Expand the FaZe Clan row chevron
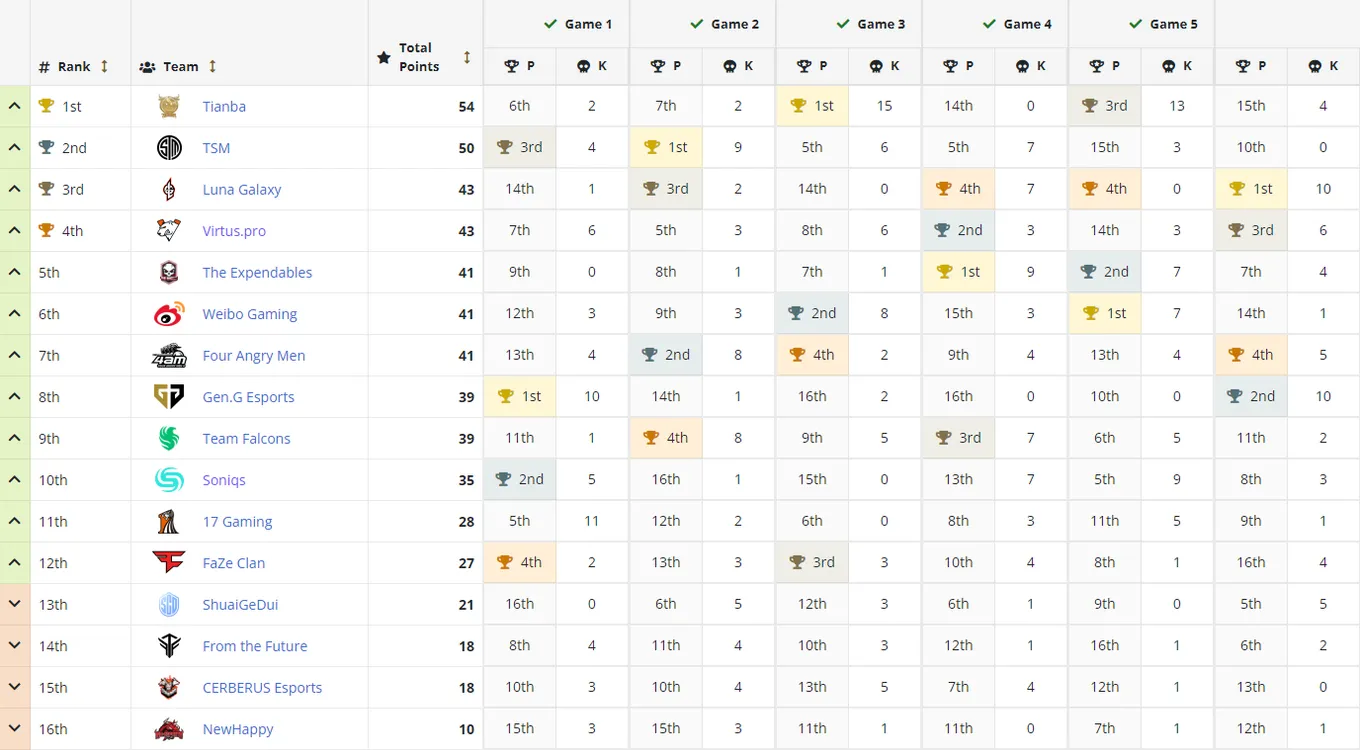The width and height of the screenshot is (1360, 750). [15, 563]
